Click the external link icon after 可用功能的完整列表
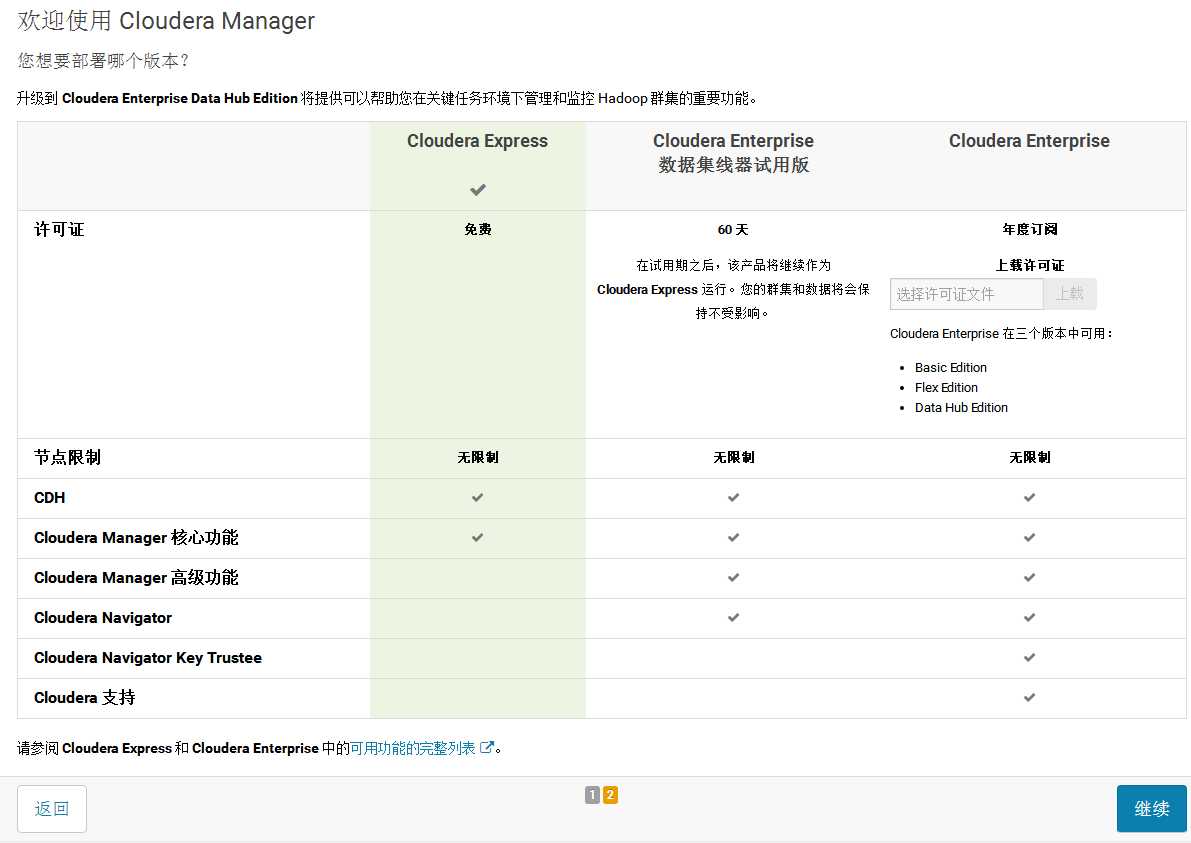Image resolution: width=1191 pixels, height=843 pixels. point(487,747)
